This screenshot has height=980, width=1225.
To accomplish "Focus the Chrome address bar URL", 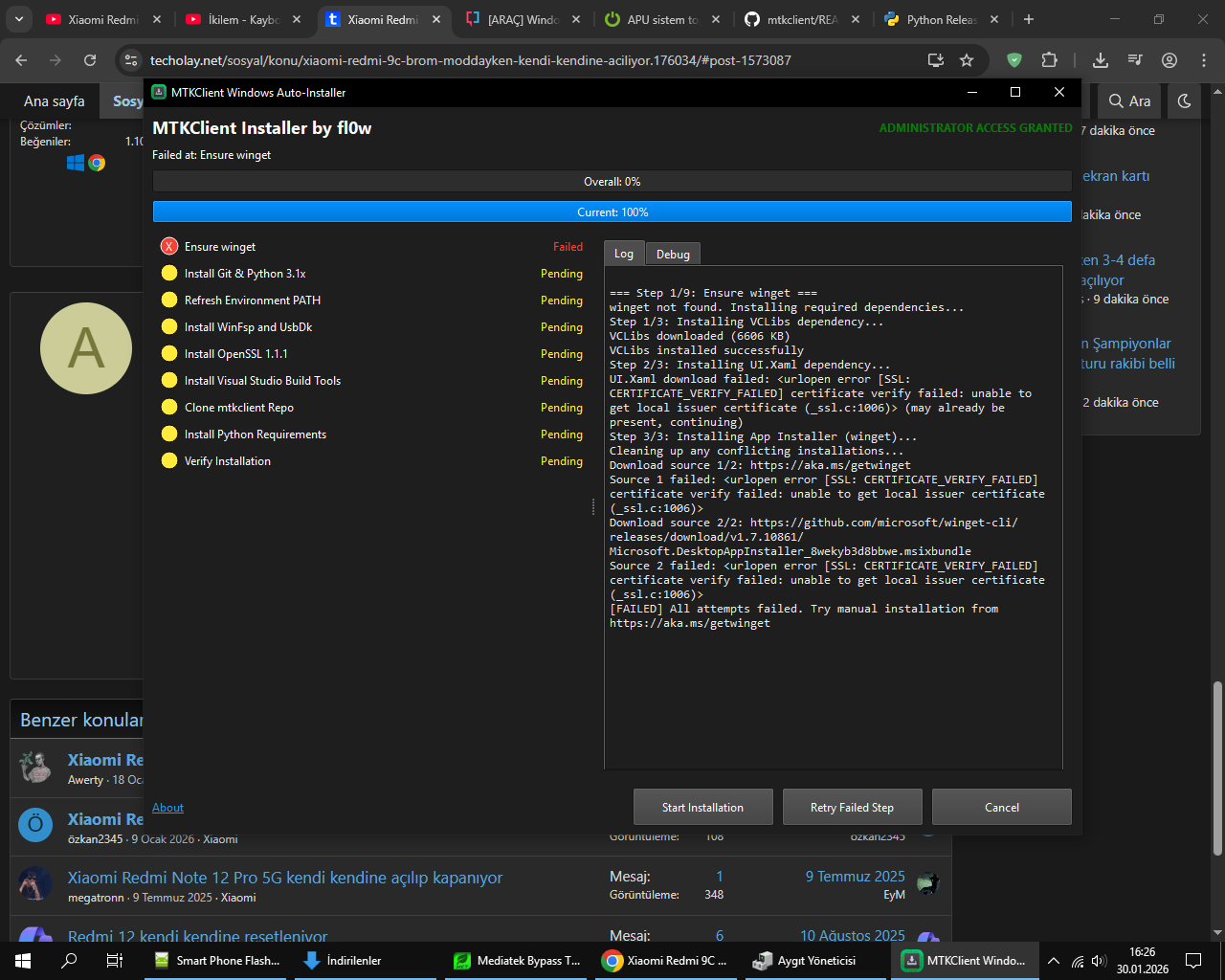I will point(471,60).
